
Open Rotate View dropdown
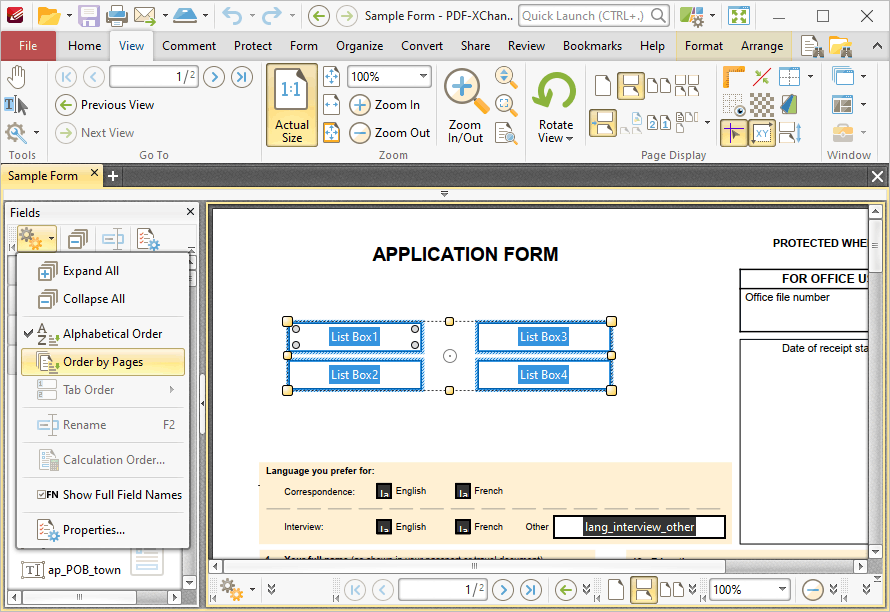click(555, 106)
